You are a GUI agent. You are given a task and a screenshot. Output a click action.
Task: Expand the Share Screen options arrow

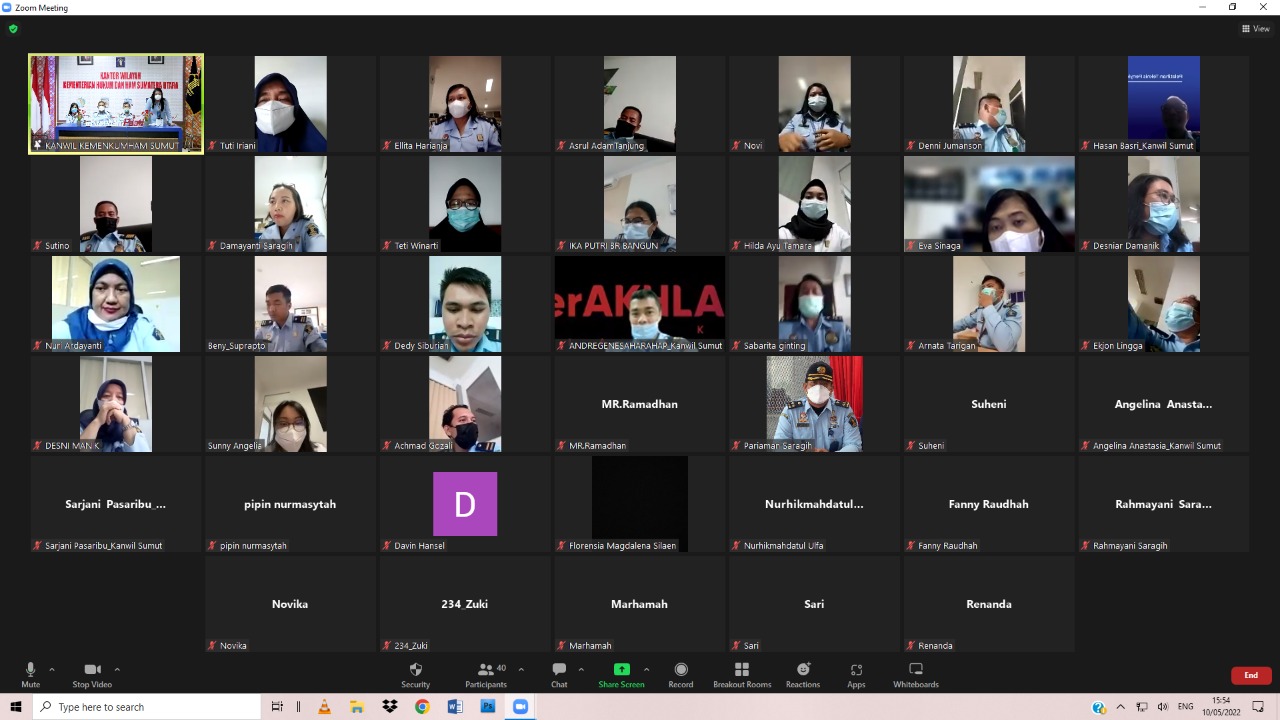[646, 670]
